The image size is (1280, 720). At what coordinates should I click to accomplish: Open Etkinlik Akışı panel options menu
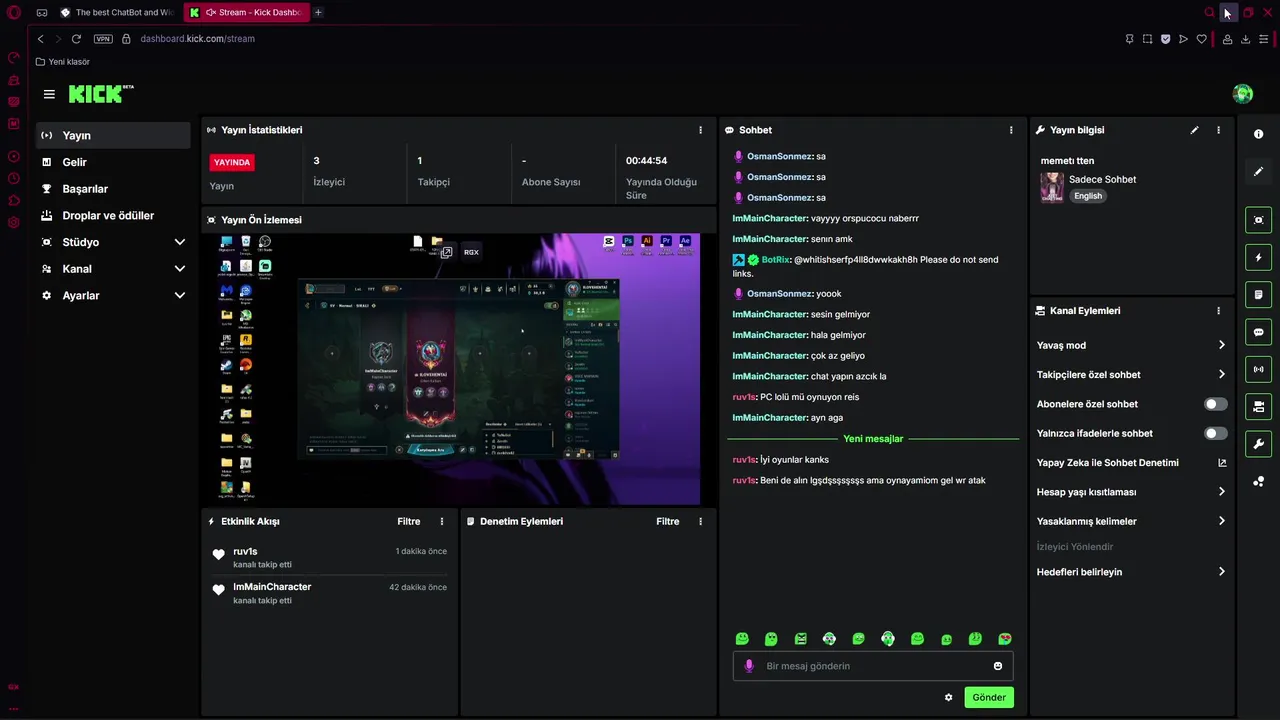point(442,521)
